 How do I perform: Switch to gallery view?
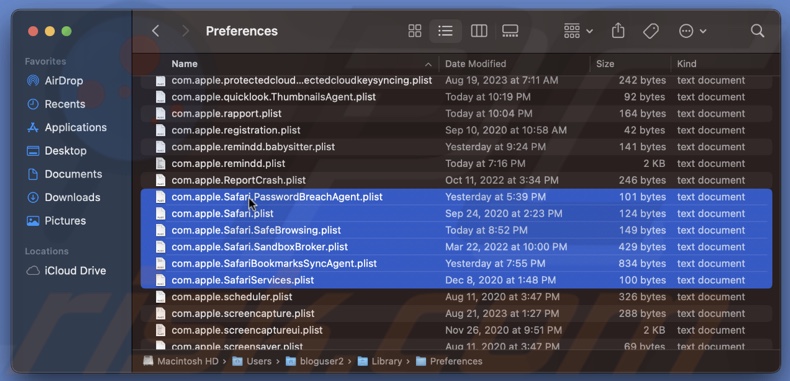point(510,31)
